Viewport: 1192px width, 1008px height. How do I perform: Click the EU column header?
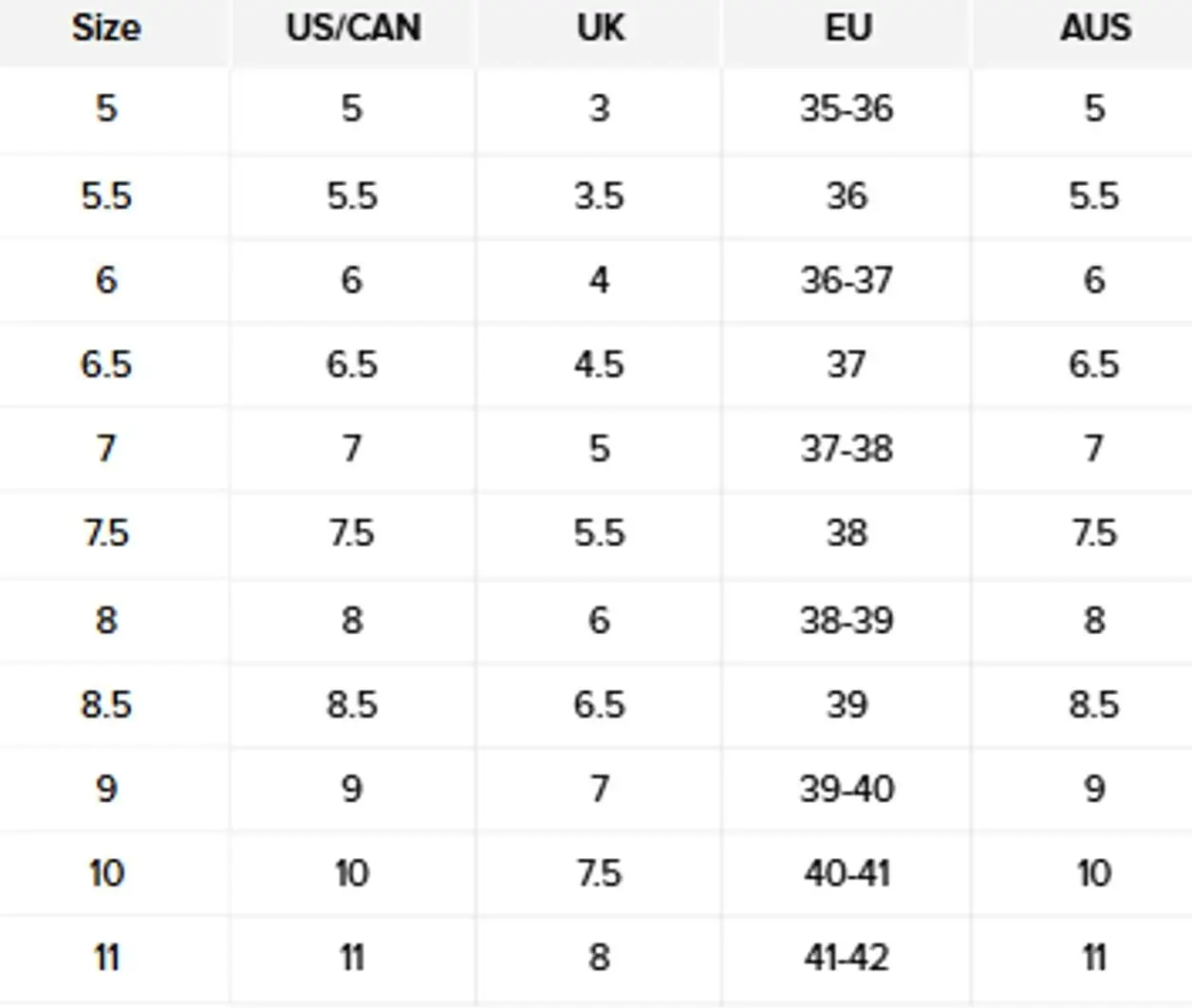click(x=847, y=28)
